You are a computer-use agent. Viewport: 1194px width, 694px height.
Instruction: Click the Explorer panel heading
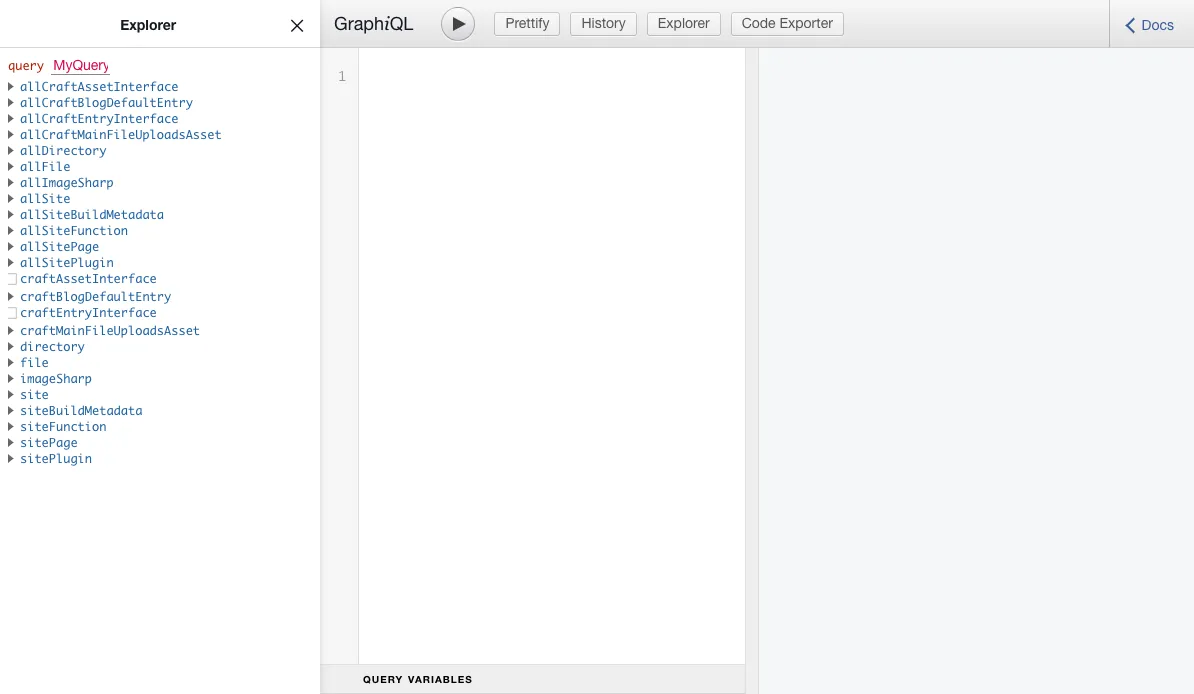point(148,25)
